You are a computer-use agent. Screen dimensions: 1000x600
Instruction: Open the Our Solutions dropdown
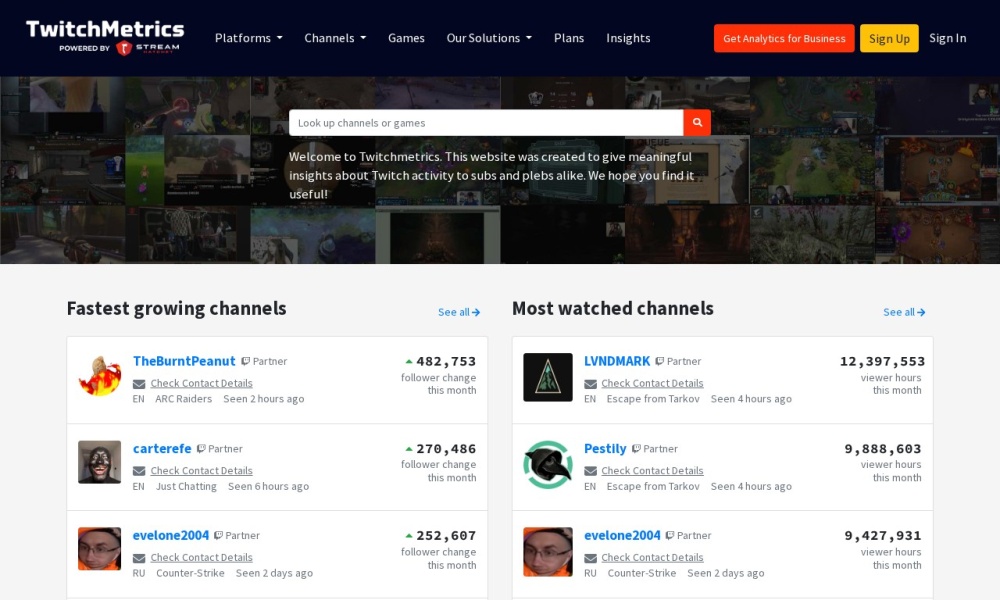coord(489,38)
